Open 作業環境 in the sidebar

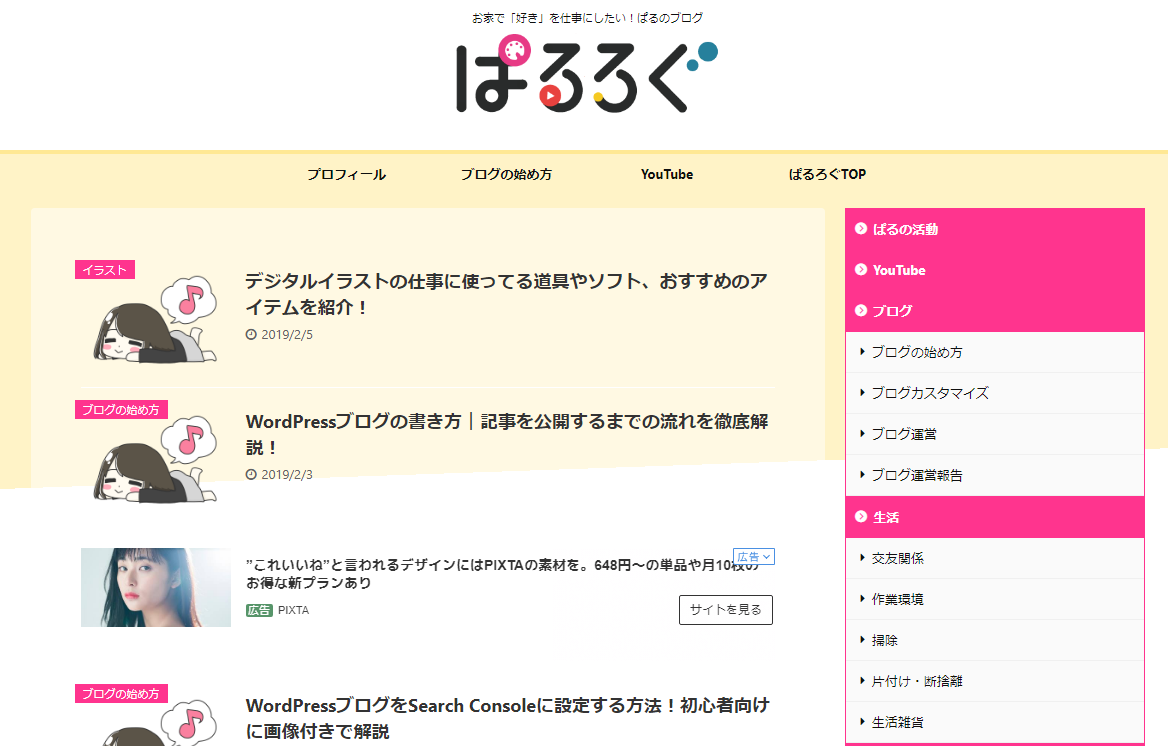(x=994, y=599)
